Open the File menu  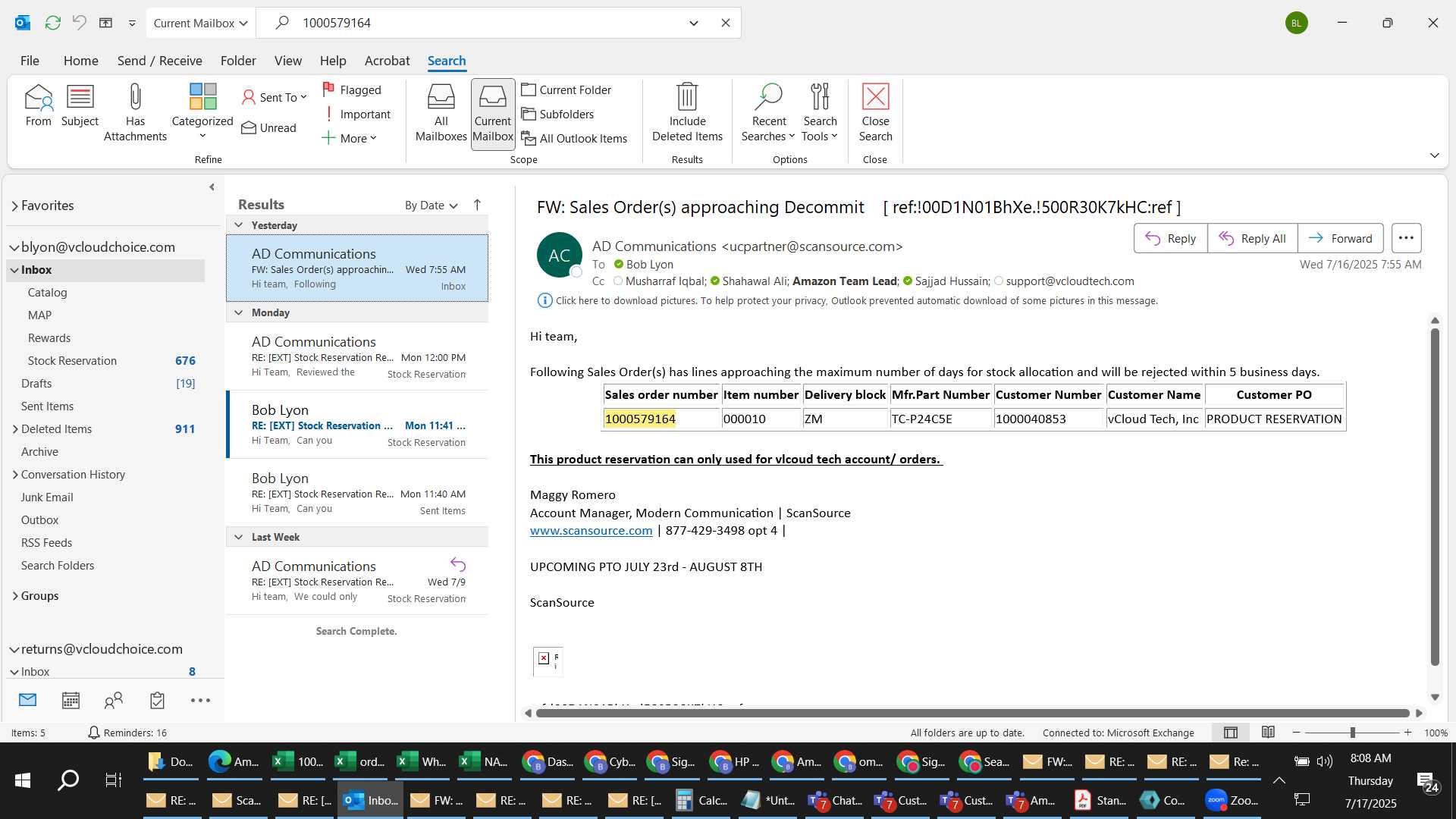tap(30, 61)
